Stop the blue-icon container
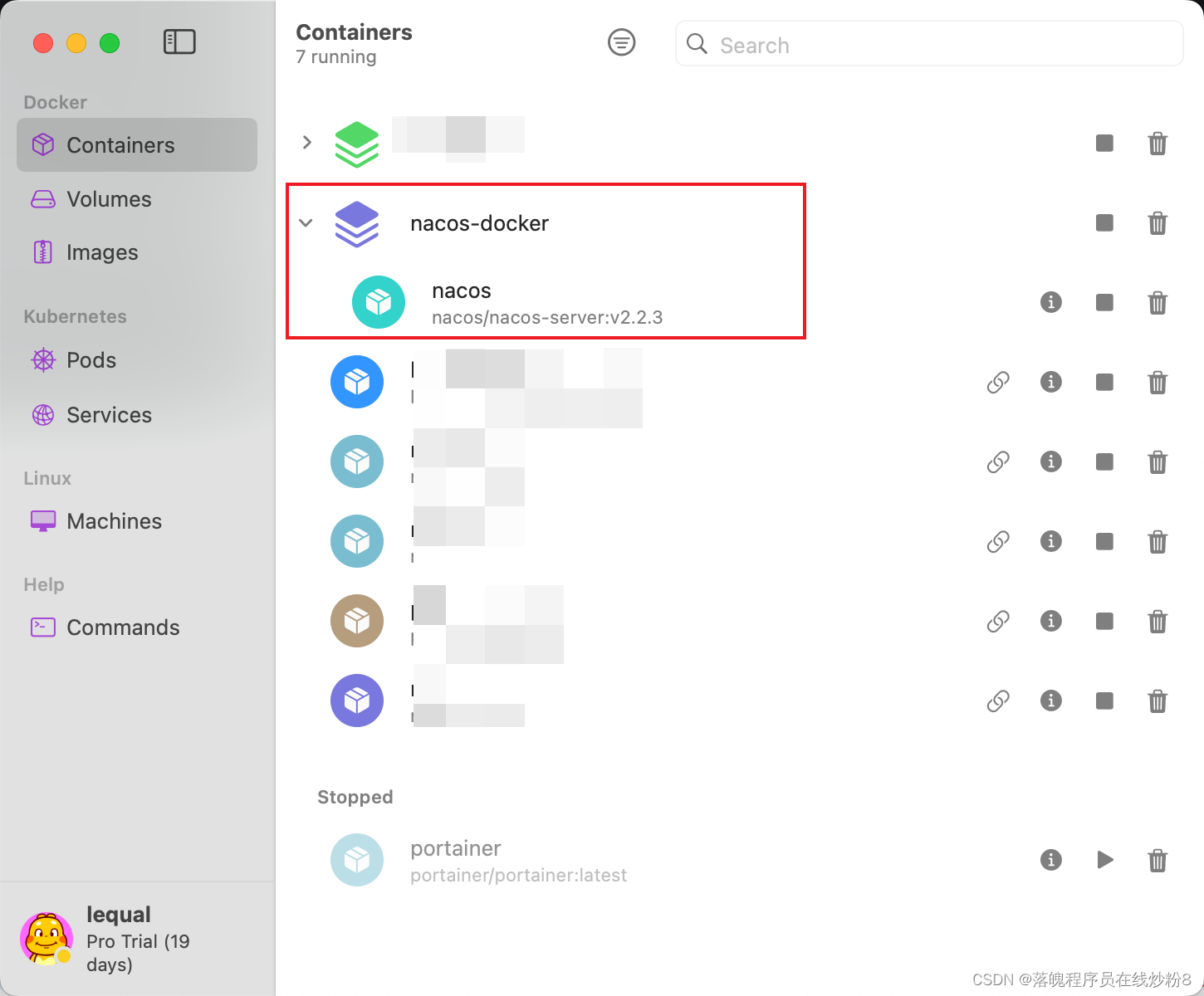 pyautogui.click(x=1104, y=382)
